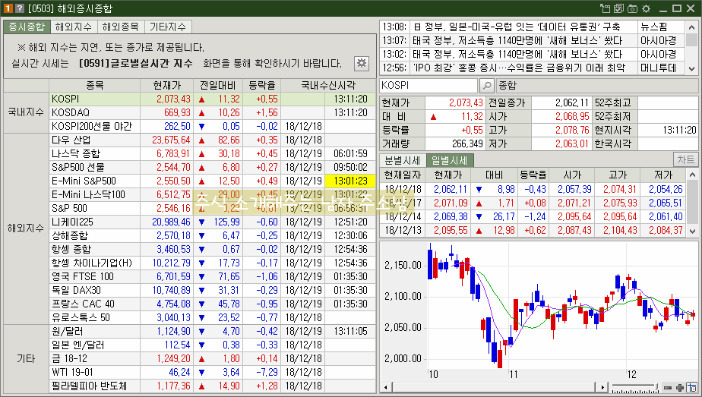Select the E-Mini S&P500 row

pos(212,181)
